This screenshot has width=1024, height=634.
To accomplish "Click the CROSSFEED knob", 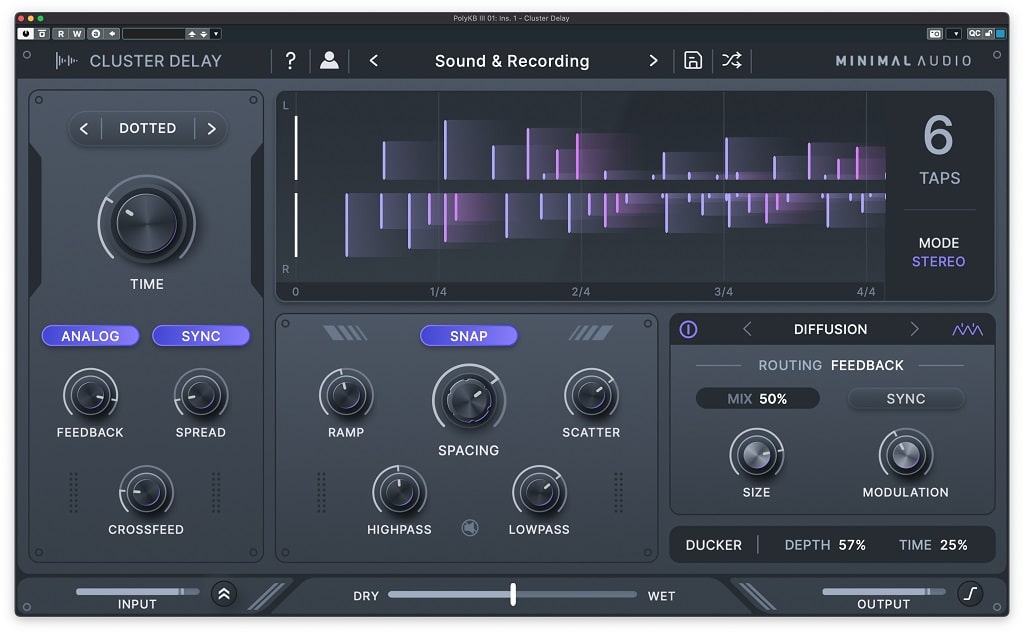I will coord(146,492).
